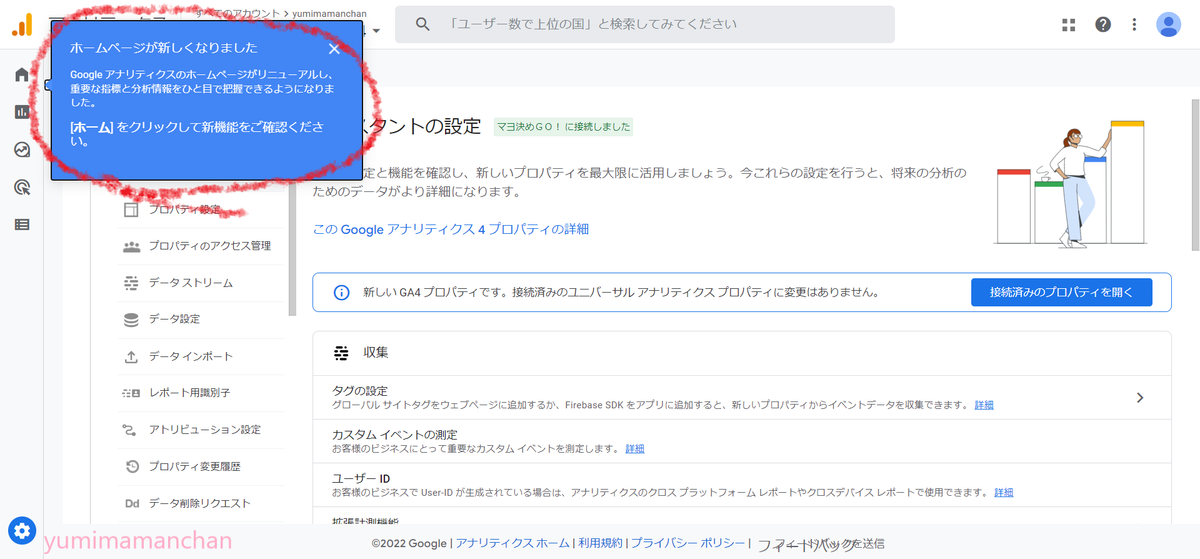1200x559 pixels.
Task: Close the ホームページが新しくなりました popup
Action: [x=334, y=48]
